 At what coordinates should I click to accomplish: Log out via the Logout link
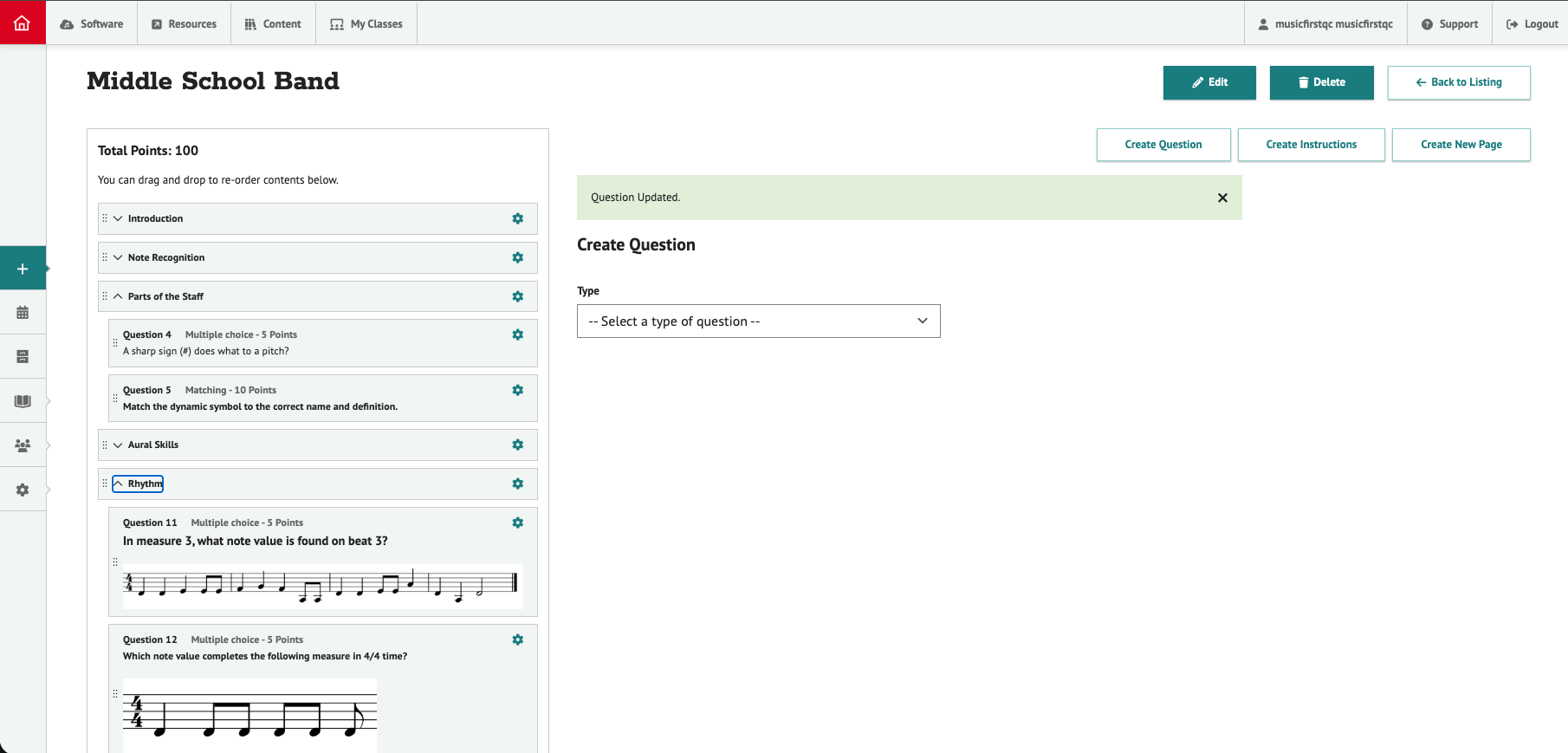[x=1532, y=24]
